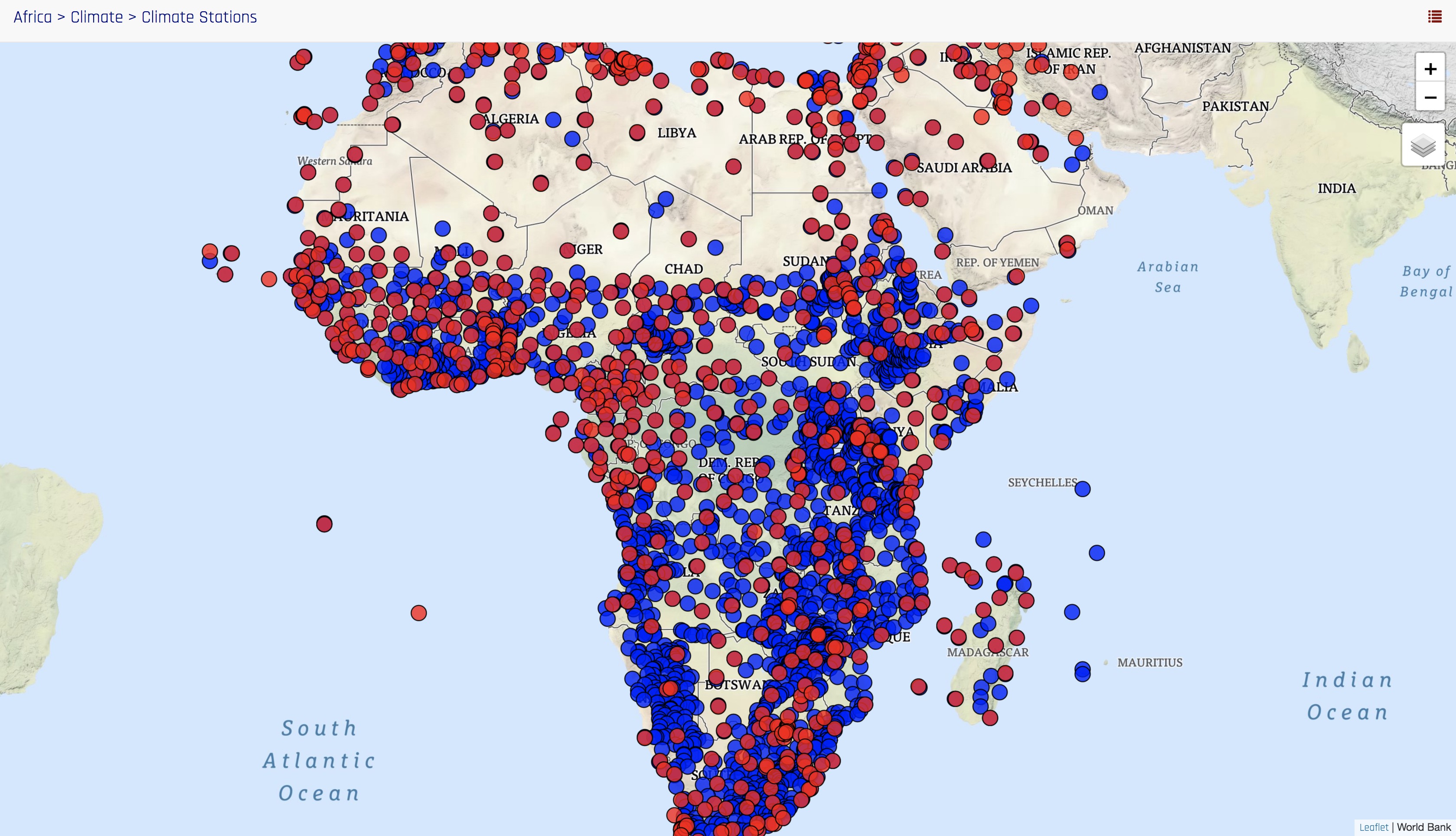Viewport: 1456px width, 836px height.
Task: Select the Climate Stations breadcrumb
Action: [x=199, y=17]
